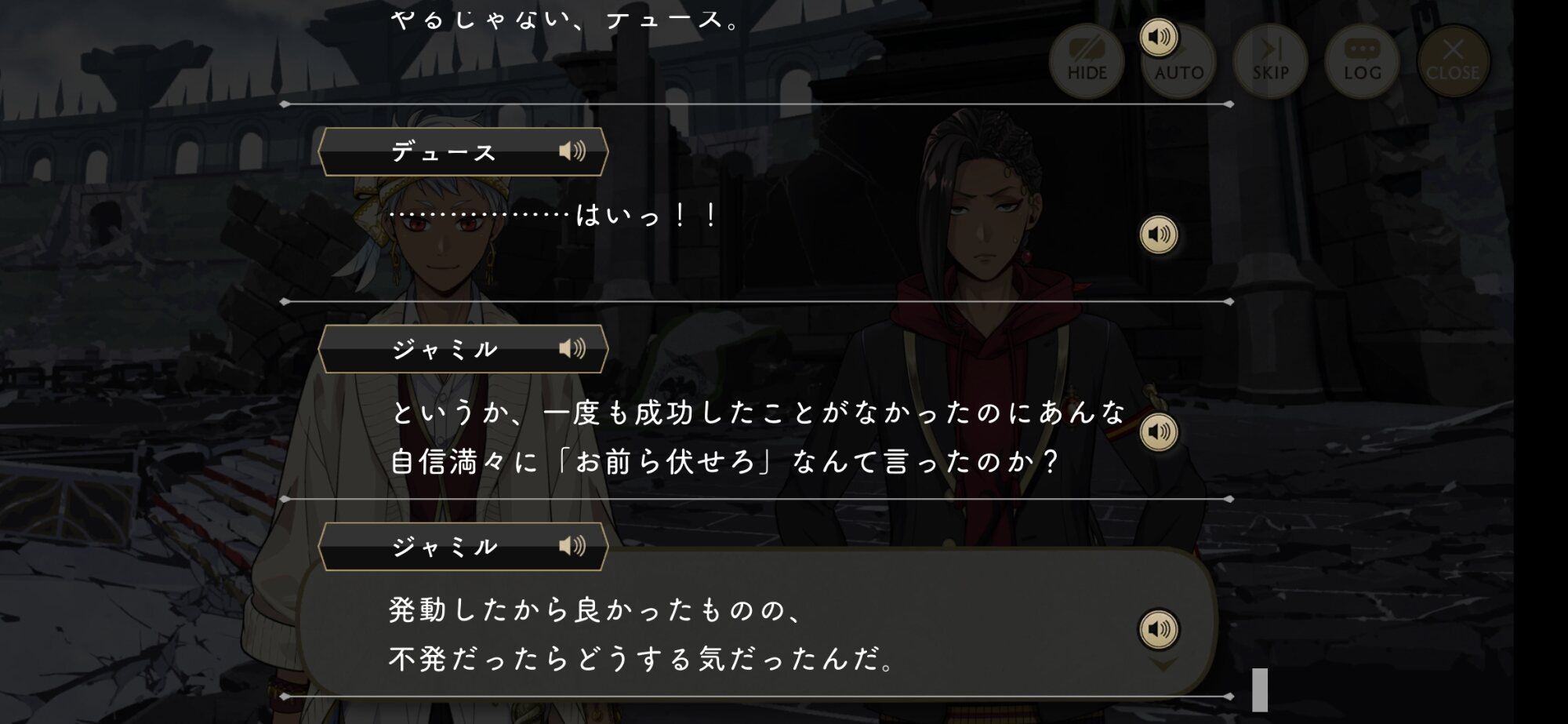Image resolution: width=1568 pixels, height=724 pixels.
Task: Replay audio for the はいっ！！ line
Action: [x=1158, y=235]
